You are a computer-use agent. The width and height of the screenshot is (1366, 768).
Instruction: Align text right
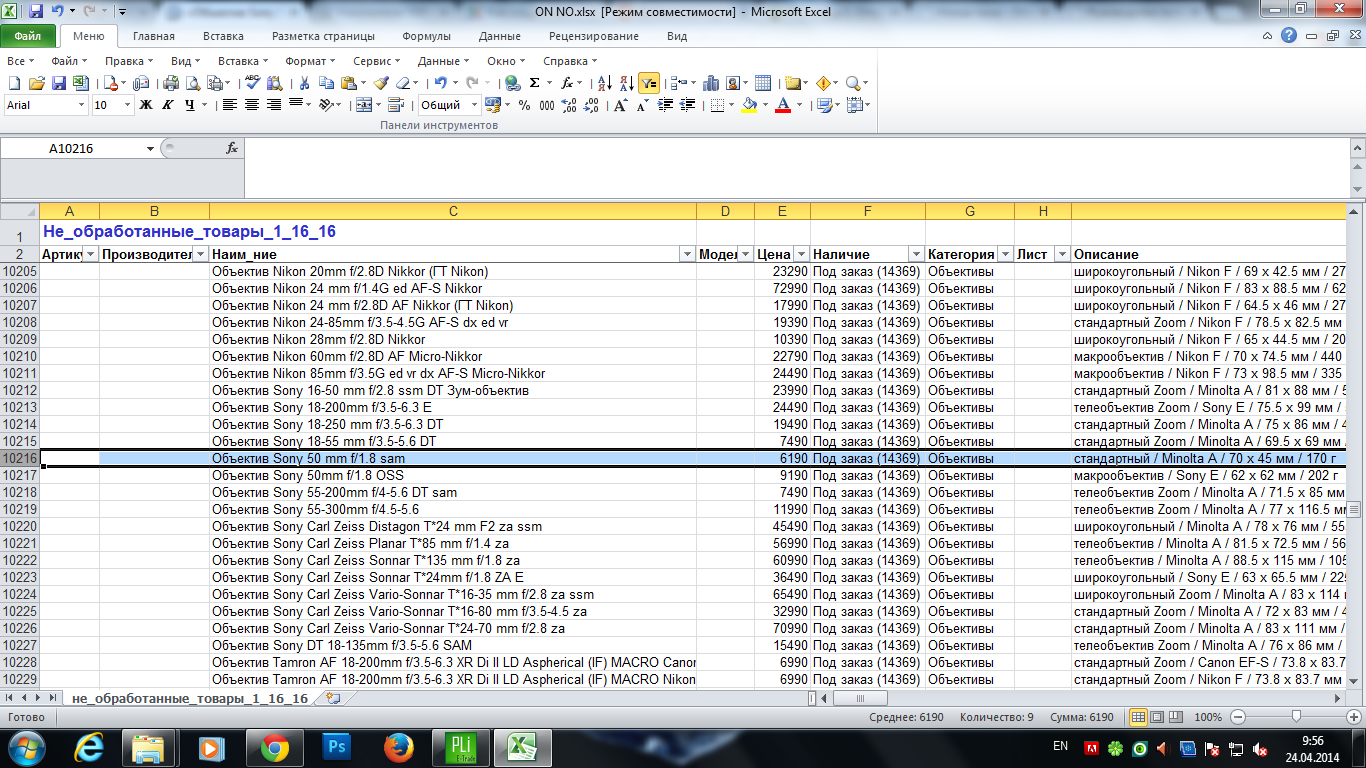coord(274,105)
